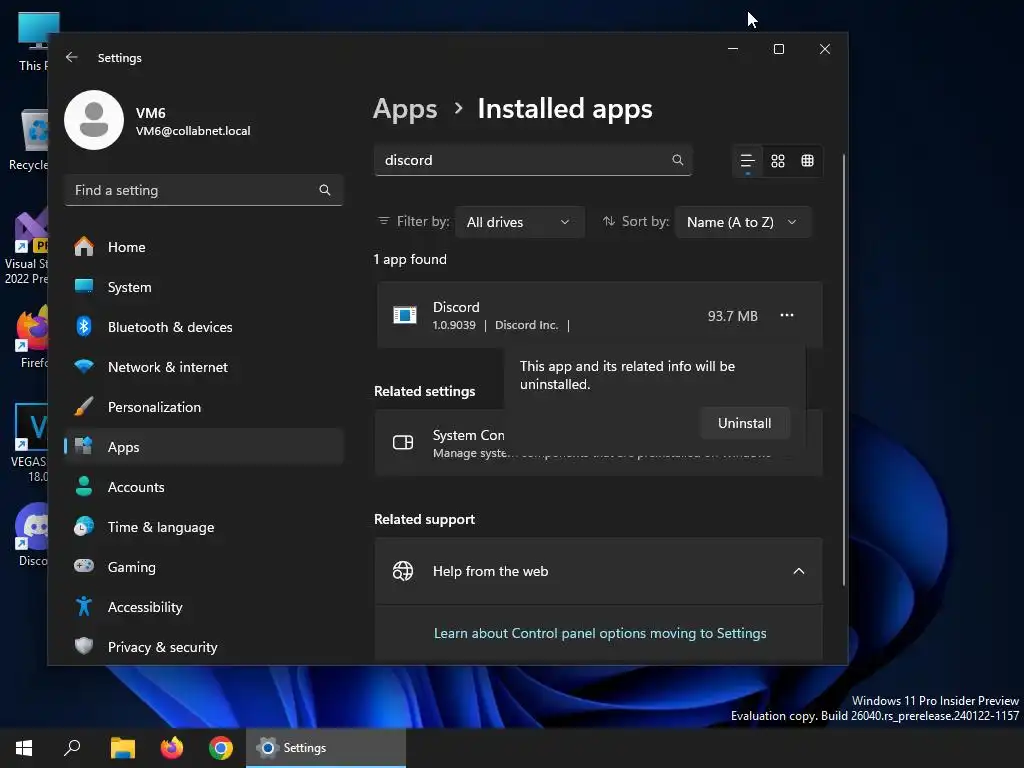Open Privacy & security settings
Image resolution: width=1024 pixels, height=768 pixels.
click(x=204, y=647)
